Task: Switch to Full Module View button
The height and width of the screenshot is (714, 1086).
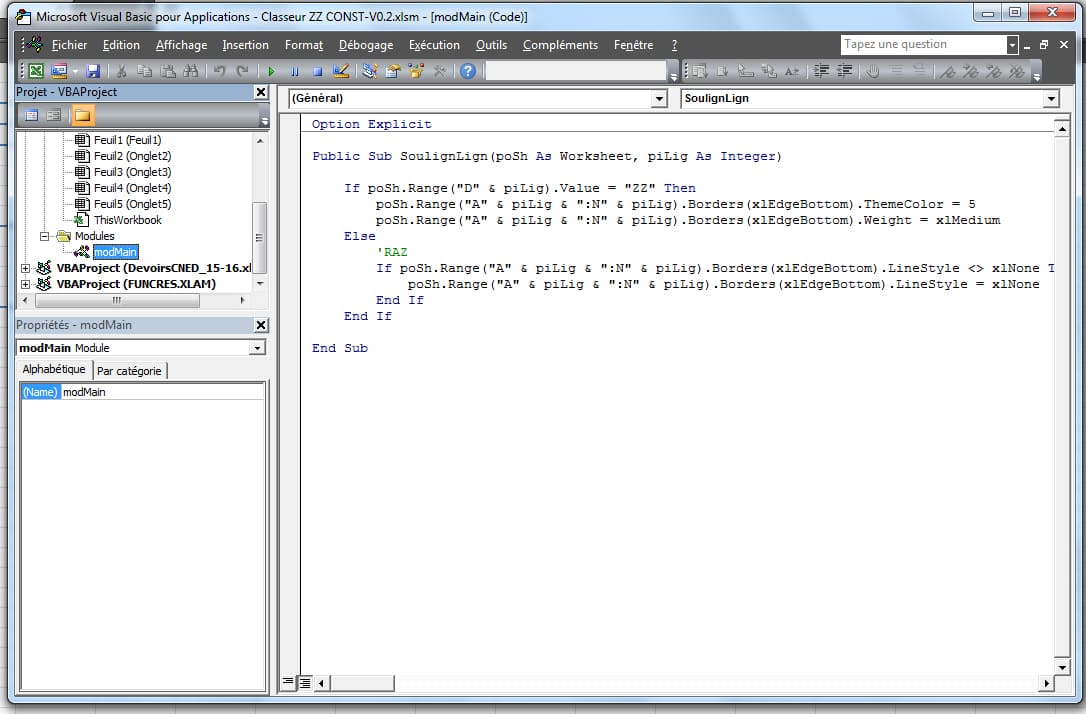Action: [305, 682]
